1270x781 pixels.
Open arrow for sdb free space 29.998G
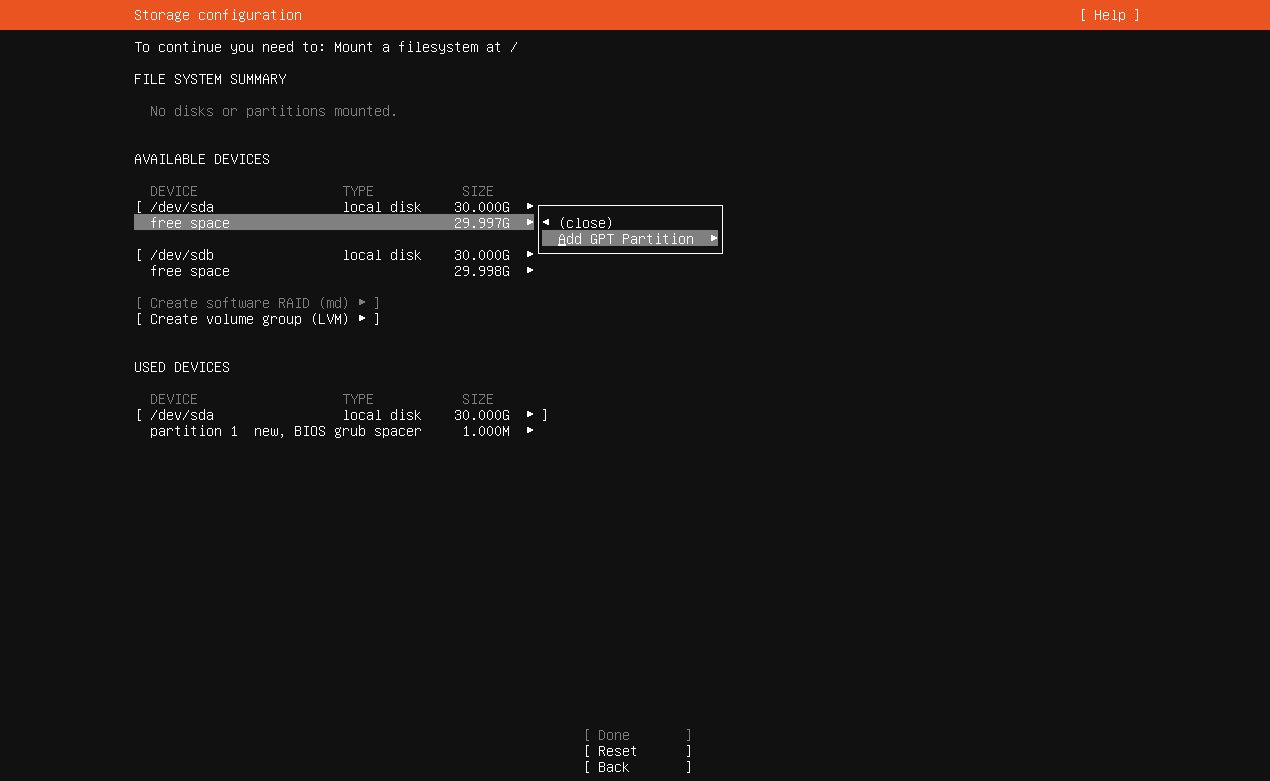tap(530, 271)
